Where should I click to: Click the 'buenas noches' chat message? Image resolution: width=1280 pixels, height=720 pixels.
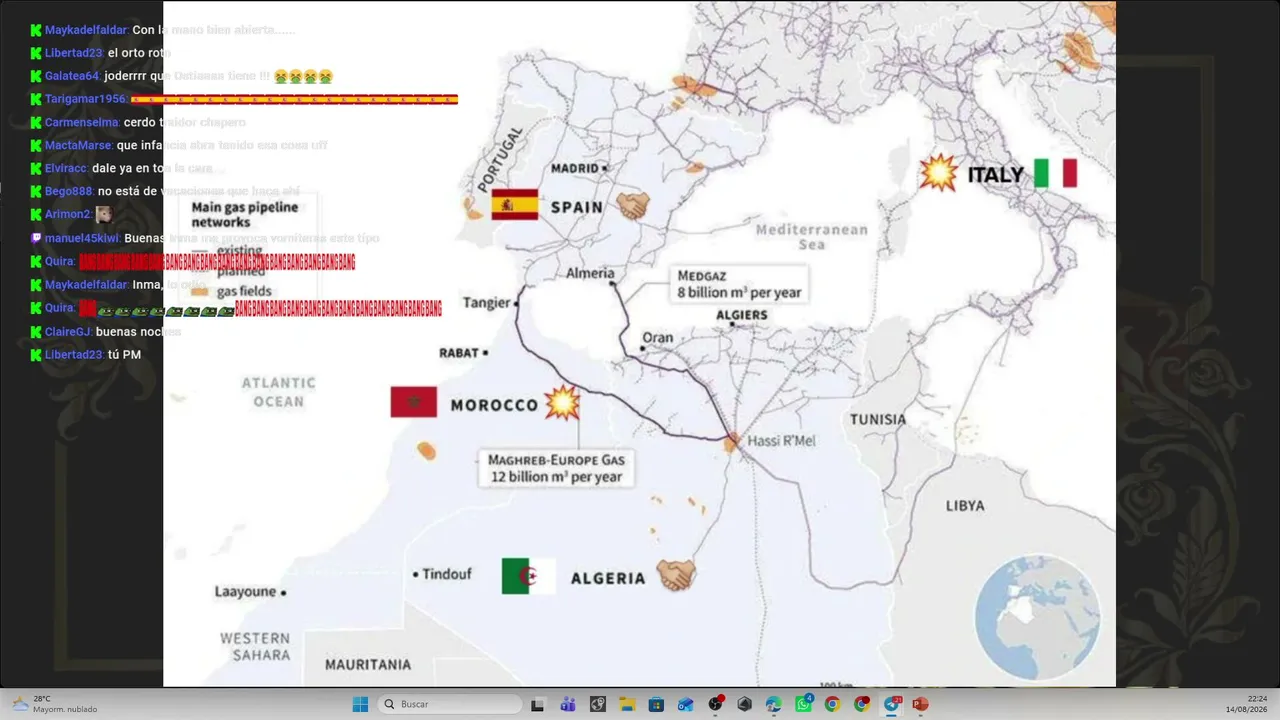(138, 331)
